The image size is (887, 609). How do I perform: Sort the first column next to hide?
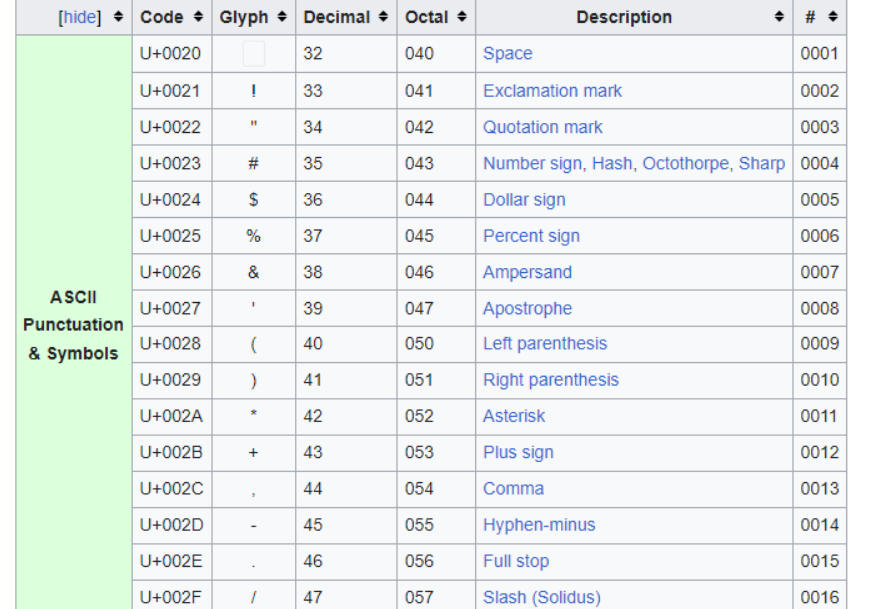[118, 17]
